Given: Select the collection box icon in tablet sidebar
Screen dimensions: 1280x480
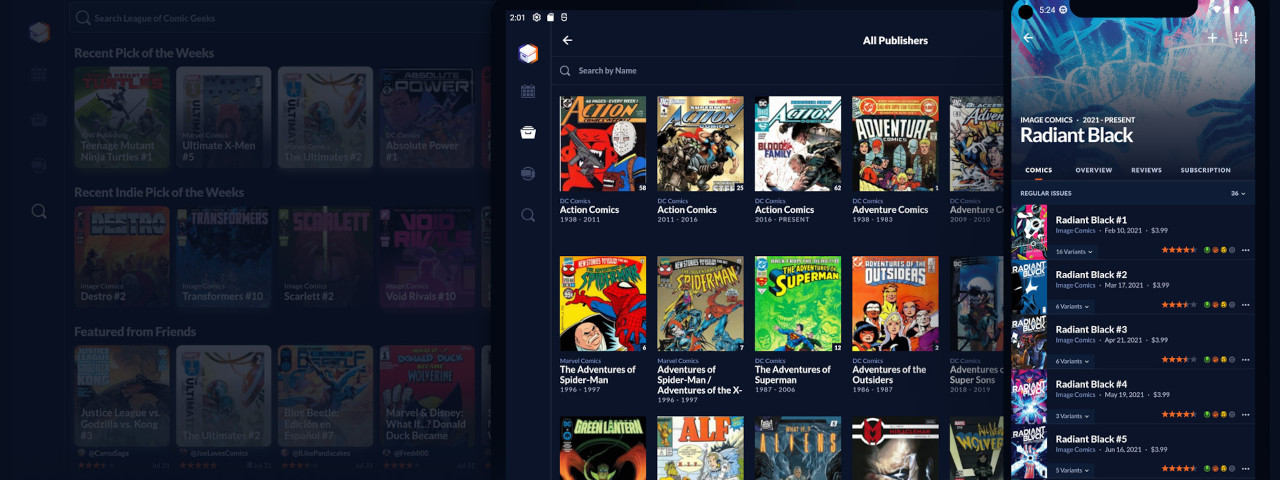Looking at the screenshot, I should 528,133.
